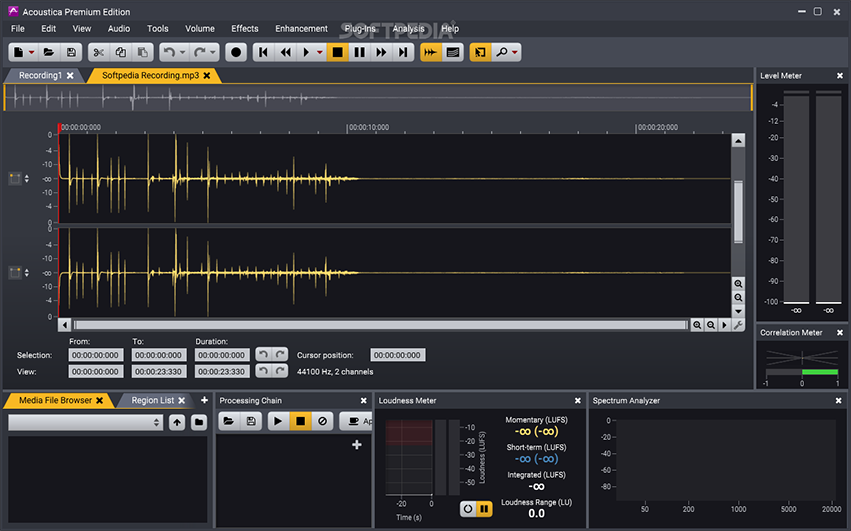Open the Media File Browser path combo box
The width and height of the screenshot is (851, 531).
point(85,422)
